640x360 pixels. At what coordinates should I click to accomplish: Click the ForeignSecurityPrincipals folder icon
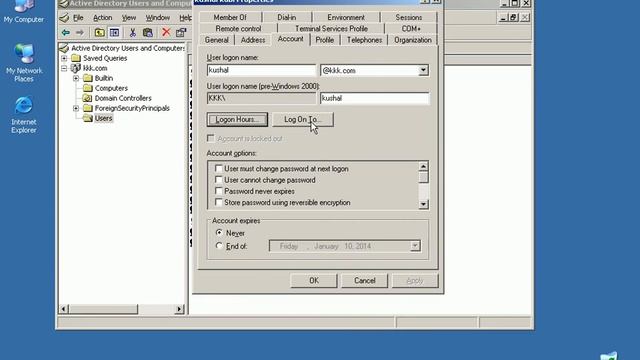88,108
